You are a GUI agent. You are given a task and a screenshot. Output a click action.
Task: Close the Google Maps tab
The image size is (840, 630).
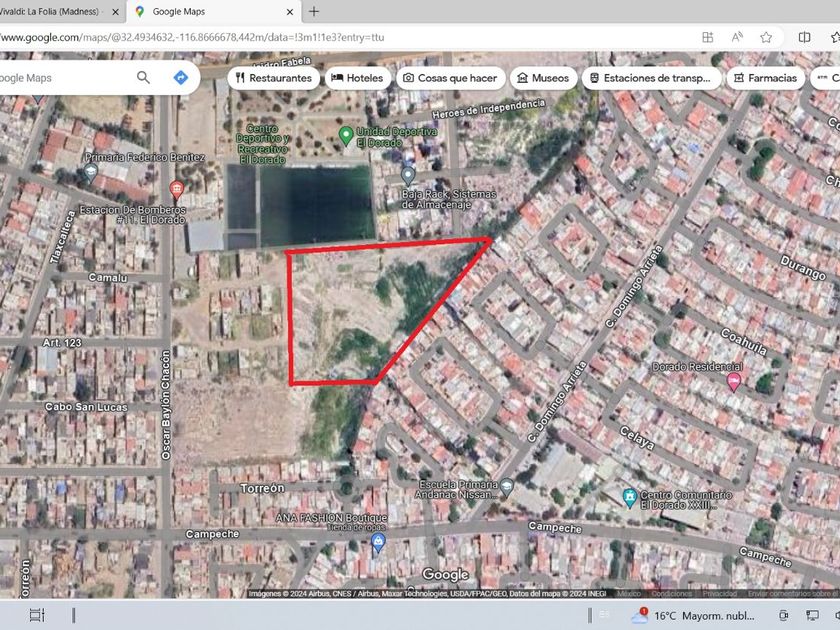point(290,12)
